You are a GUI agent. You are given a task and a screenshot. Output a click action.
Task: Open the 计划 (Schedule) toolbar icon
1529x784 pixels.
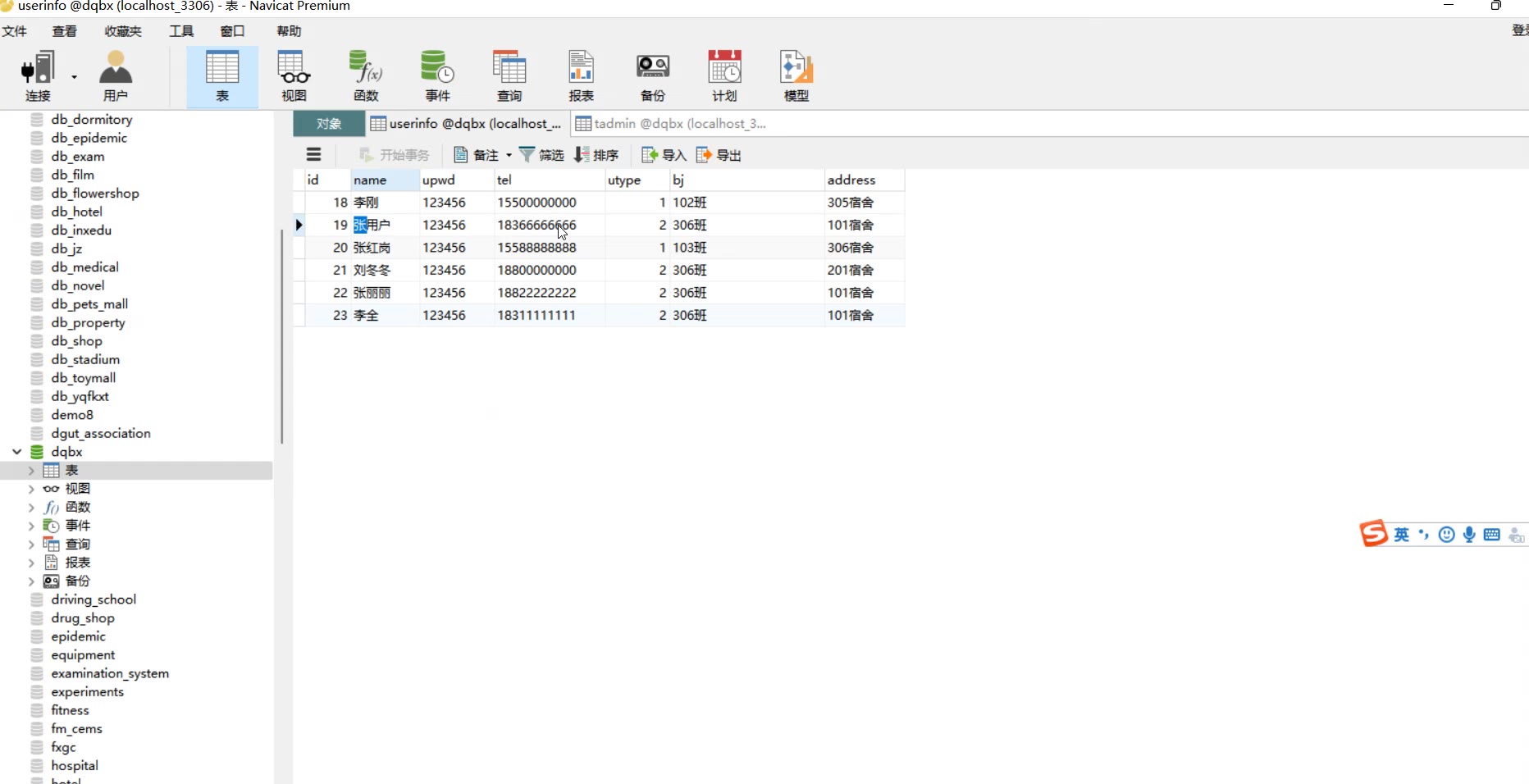[724, 76]
